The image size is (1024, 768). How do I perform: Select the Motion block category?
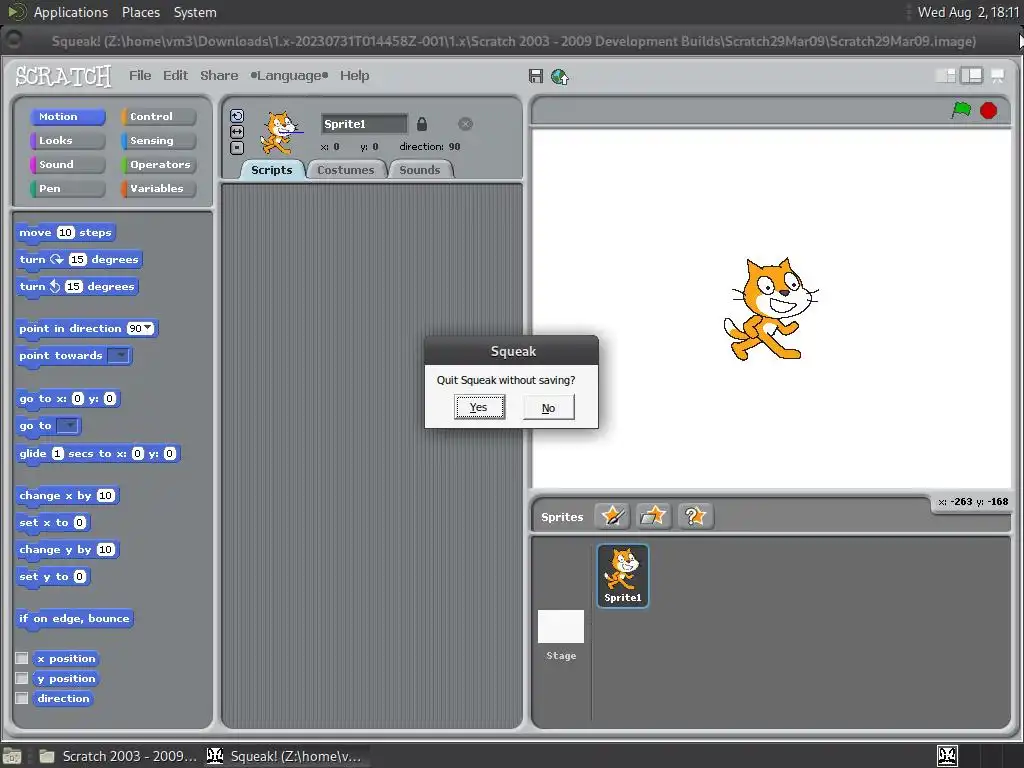pyautogui.click(x=67, y=116)
